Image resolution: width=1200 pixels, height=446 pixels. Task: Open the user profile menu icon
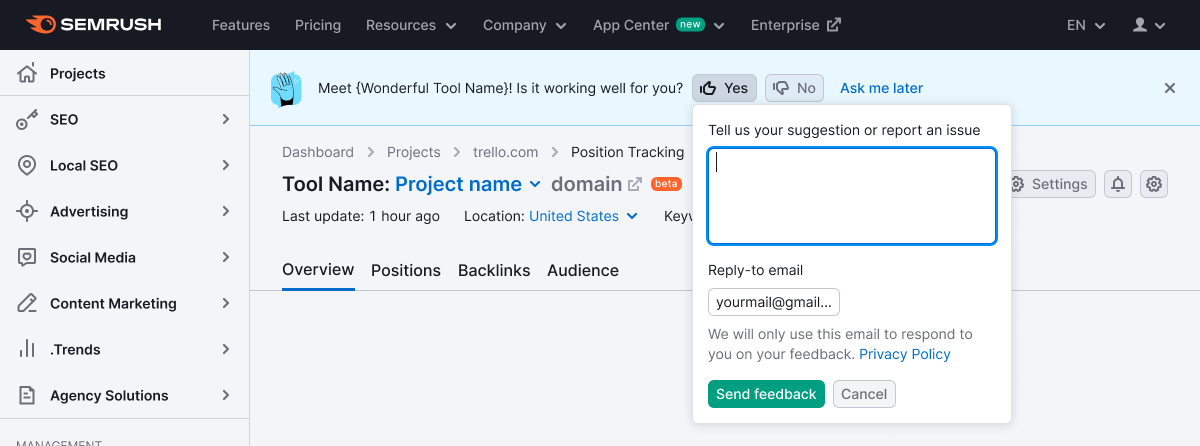point(1149,25)
